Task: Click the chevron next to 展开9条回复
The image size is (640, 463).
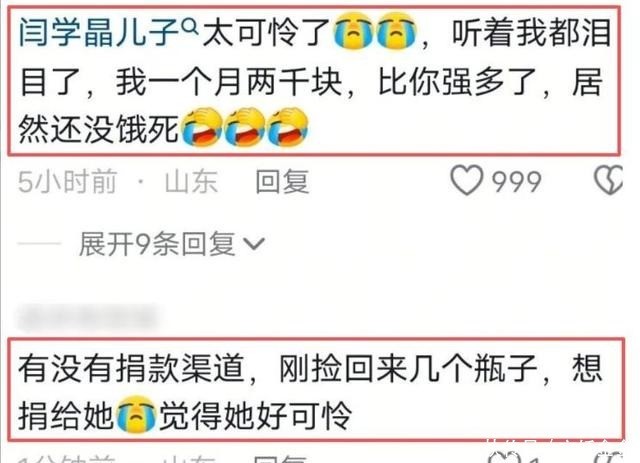Action: (x=254, y=244)
